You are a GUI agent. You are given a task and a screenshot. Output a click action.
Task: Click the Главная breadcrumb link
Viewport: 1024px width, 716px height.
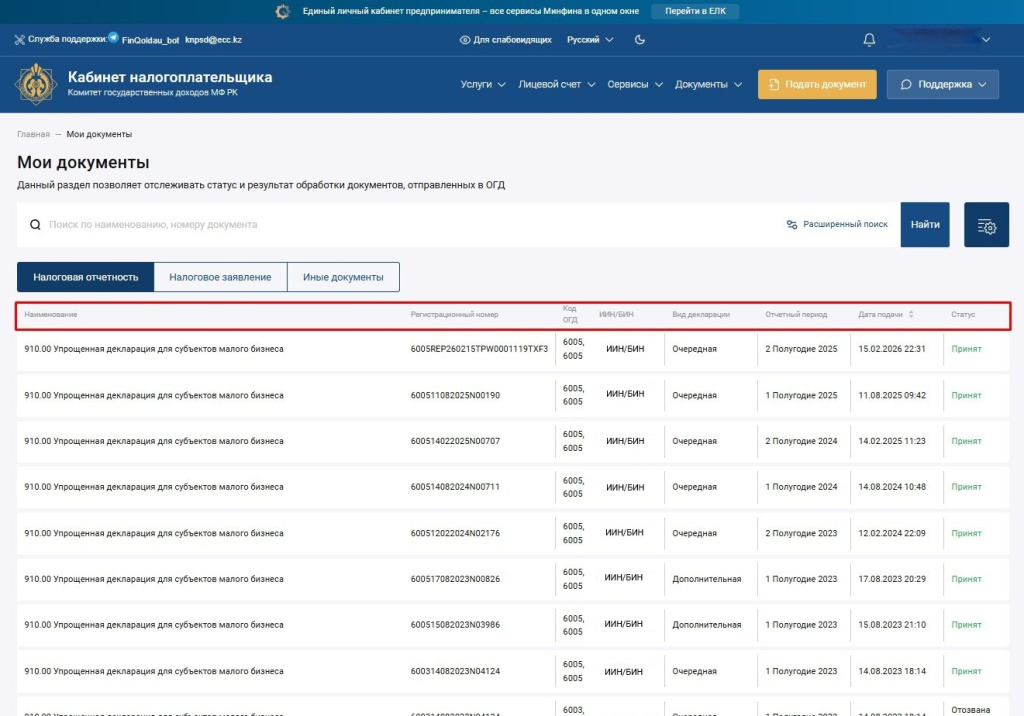click(33, 134)
